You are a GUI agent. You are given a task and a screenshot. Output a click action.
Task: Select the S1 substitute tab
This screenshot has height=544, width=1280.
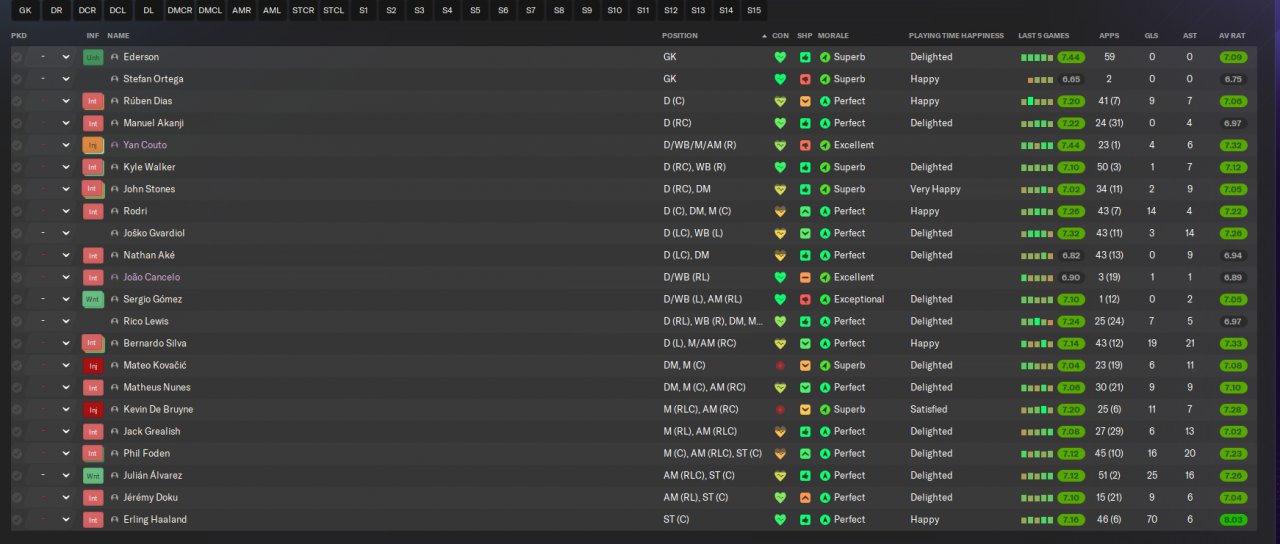pos(363,10)
